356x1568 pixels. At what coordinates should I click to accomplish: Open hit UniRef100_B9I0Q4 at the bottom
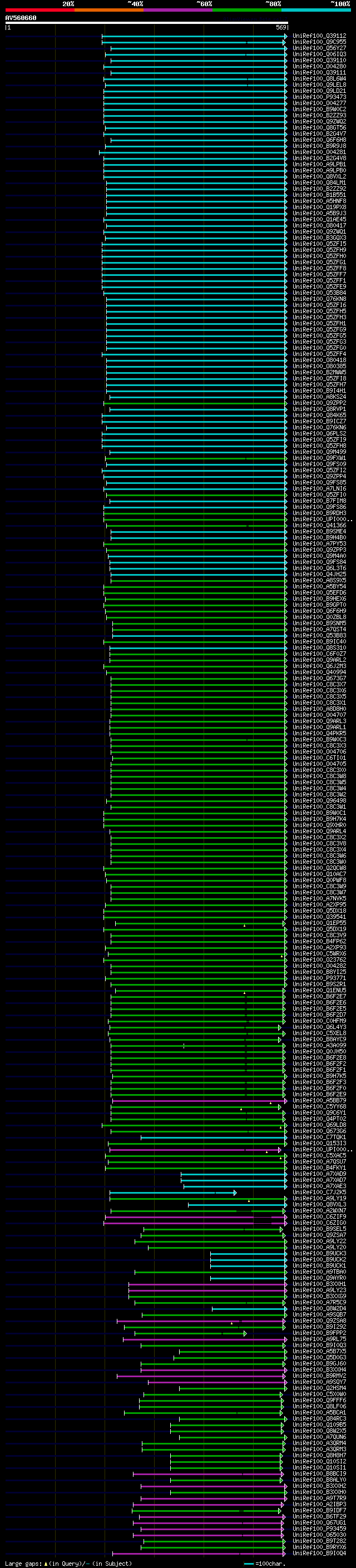(x=319, y=1553)
